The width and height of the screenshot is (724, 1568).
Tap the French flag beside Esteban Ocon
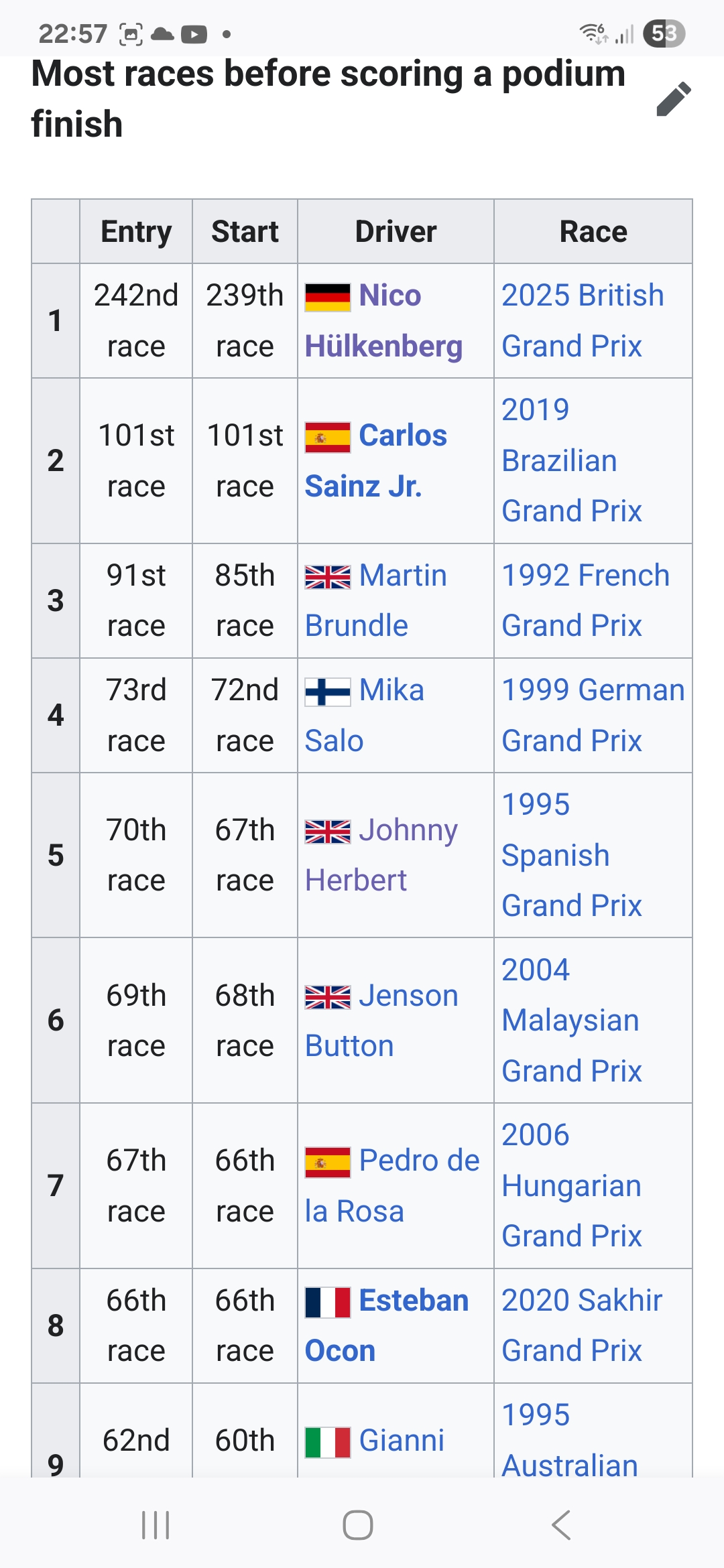328,1303
